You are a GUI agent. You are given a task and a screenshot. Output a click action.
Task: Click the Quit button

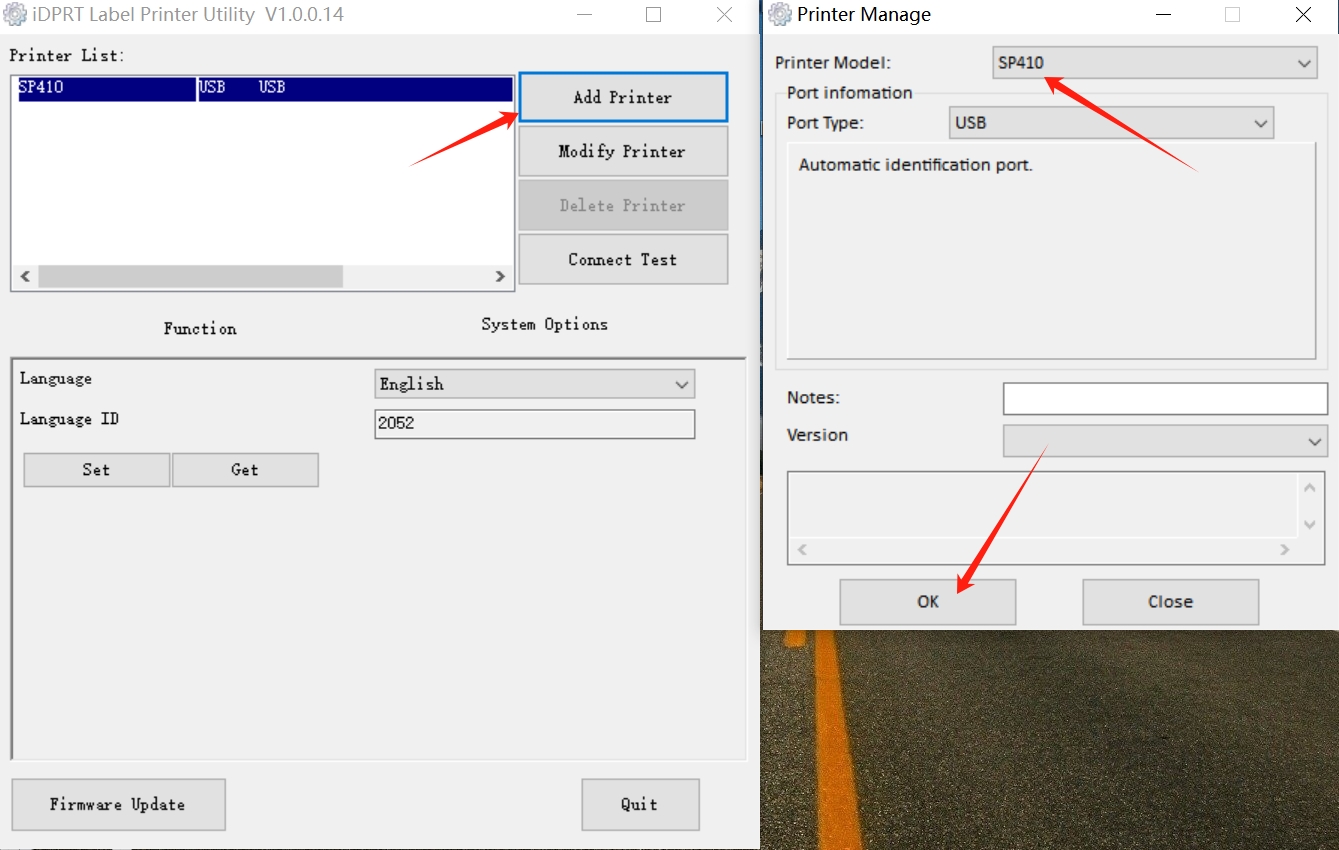point(639,804)
